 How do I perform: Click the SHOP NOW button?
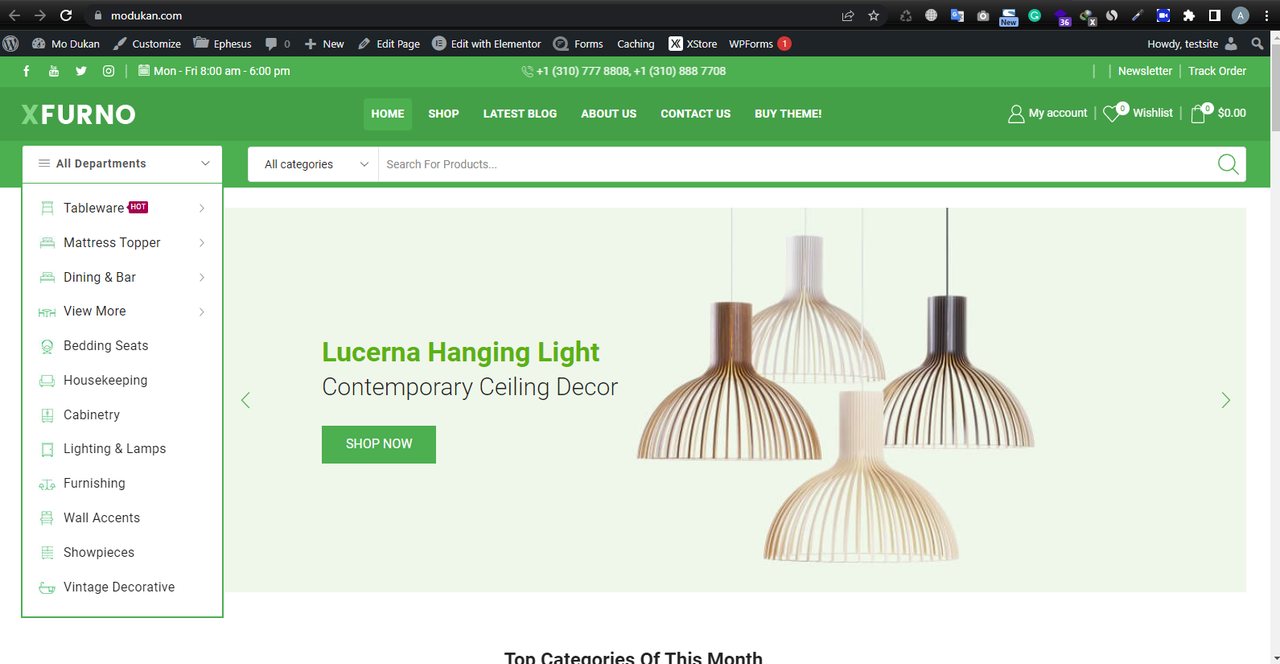[x=379, y=444]
